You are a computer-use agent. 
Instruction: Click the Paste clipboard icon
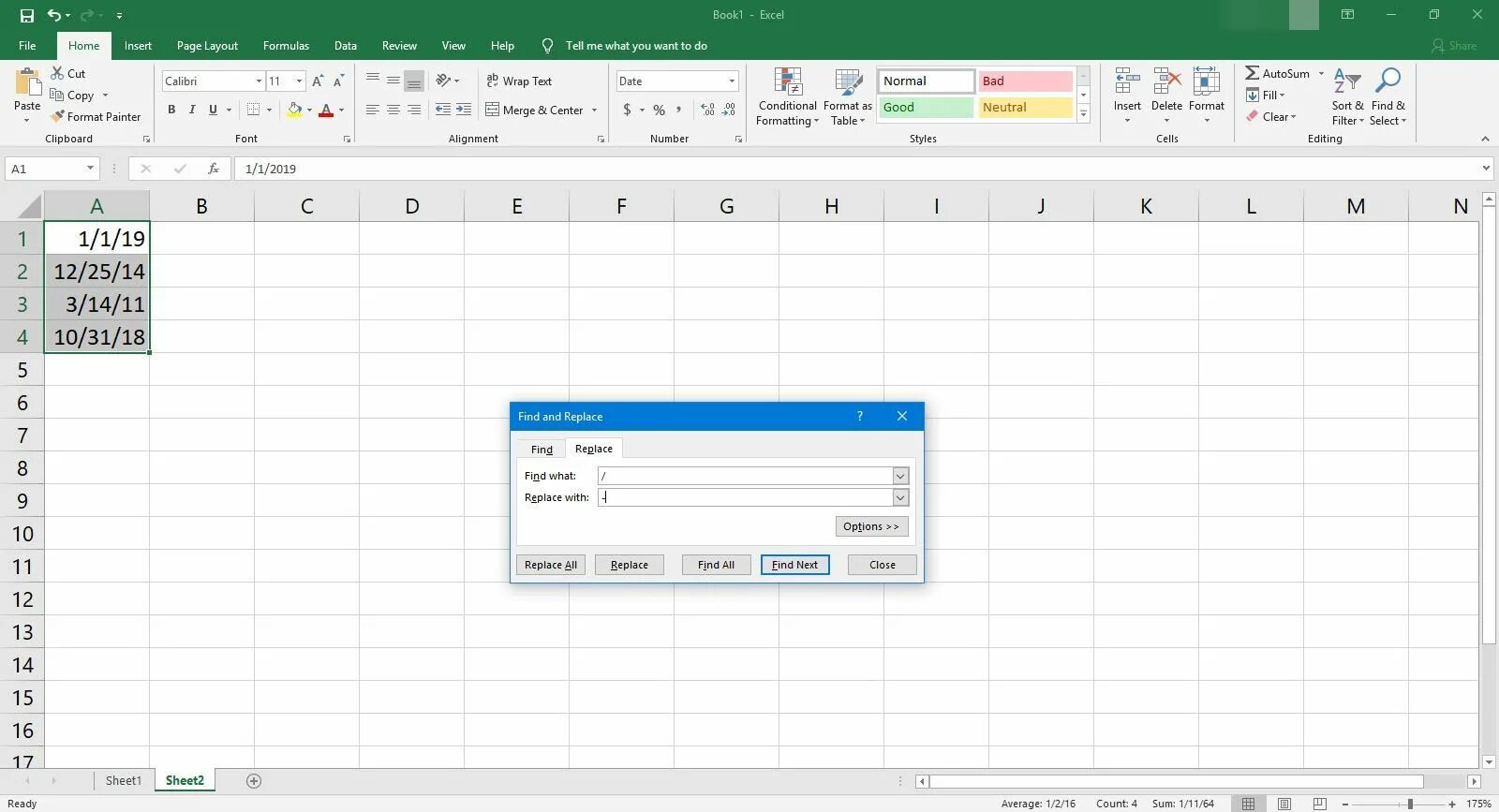tap(27, 83)
